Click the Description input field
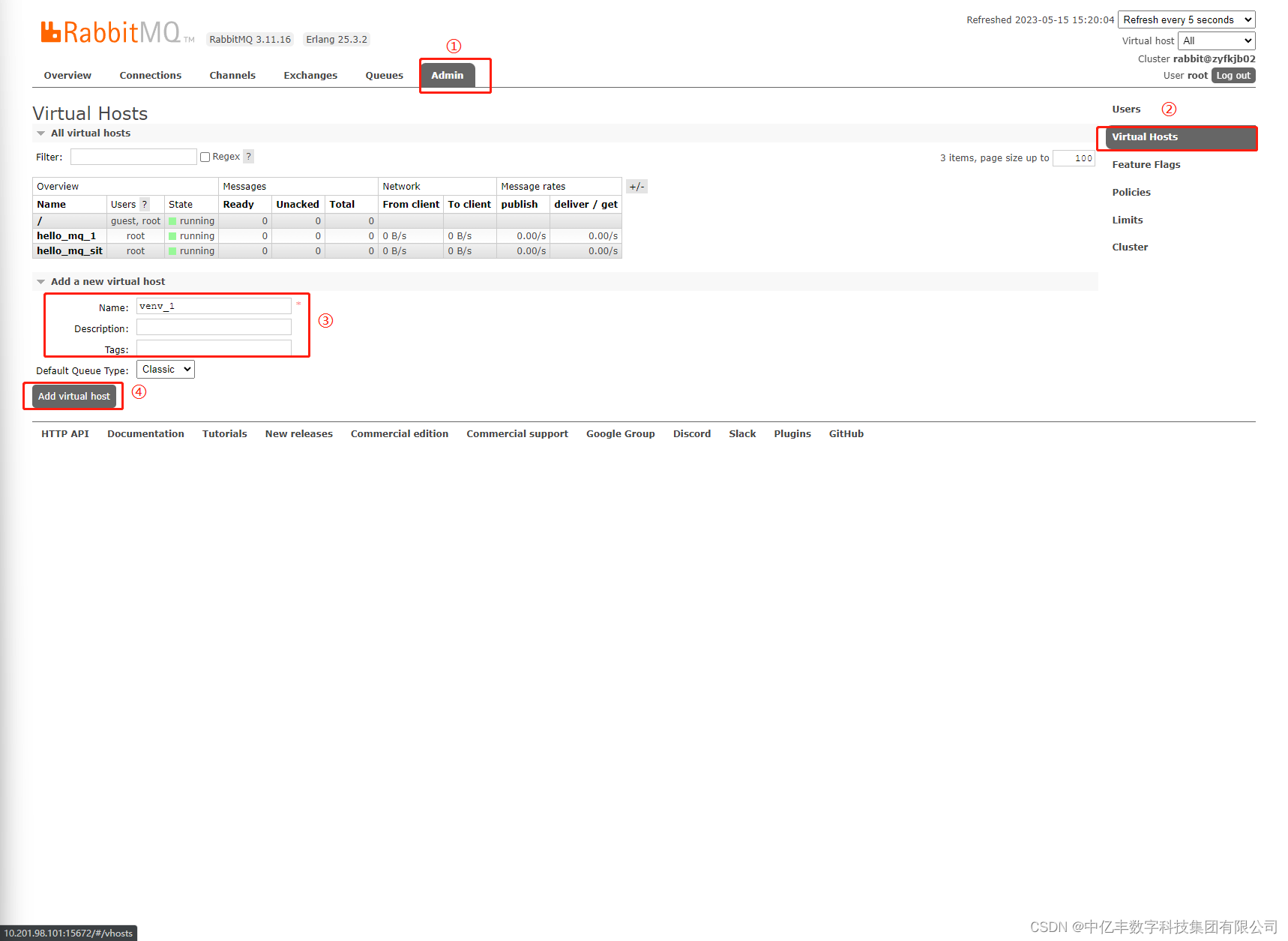This screenshot has height=941, width=1288. point(214,327)
